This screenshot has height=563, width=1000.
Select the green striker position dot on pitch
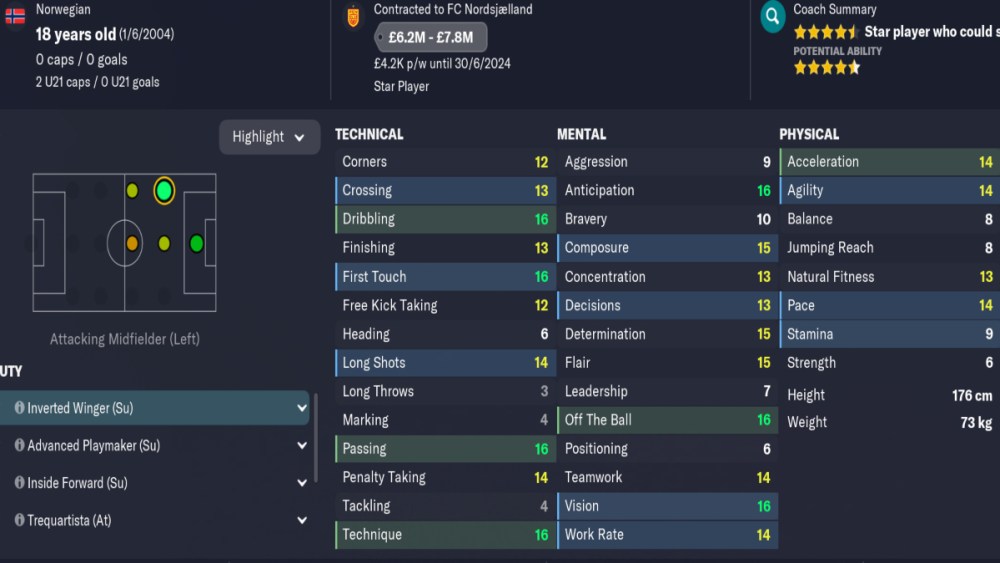tap(196, 243)
